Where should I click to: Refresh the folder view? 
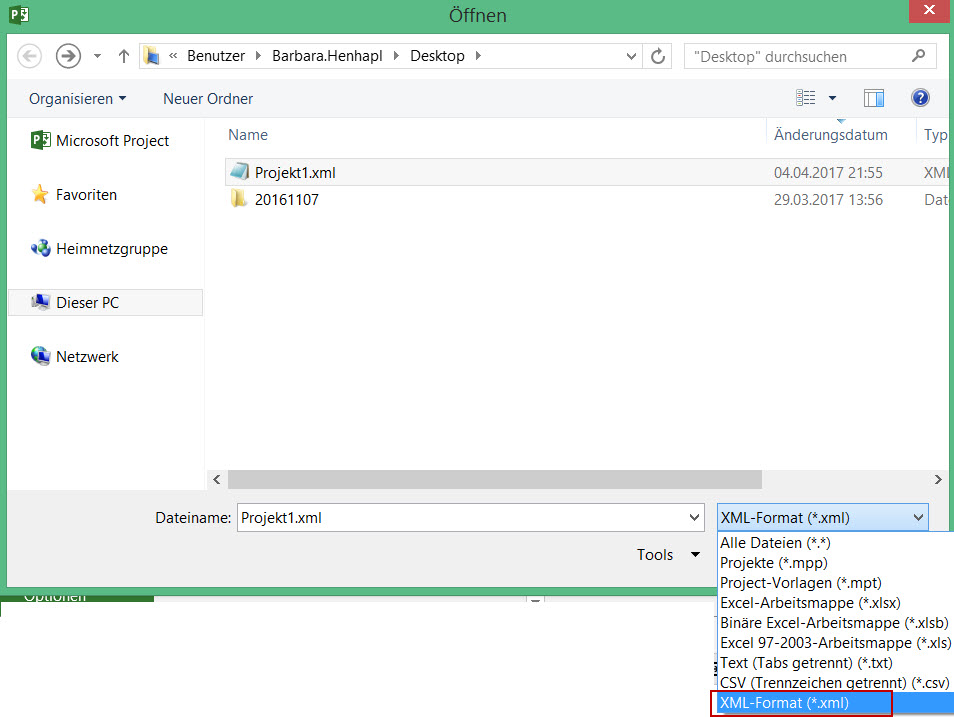click(x=658, y=56)
